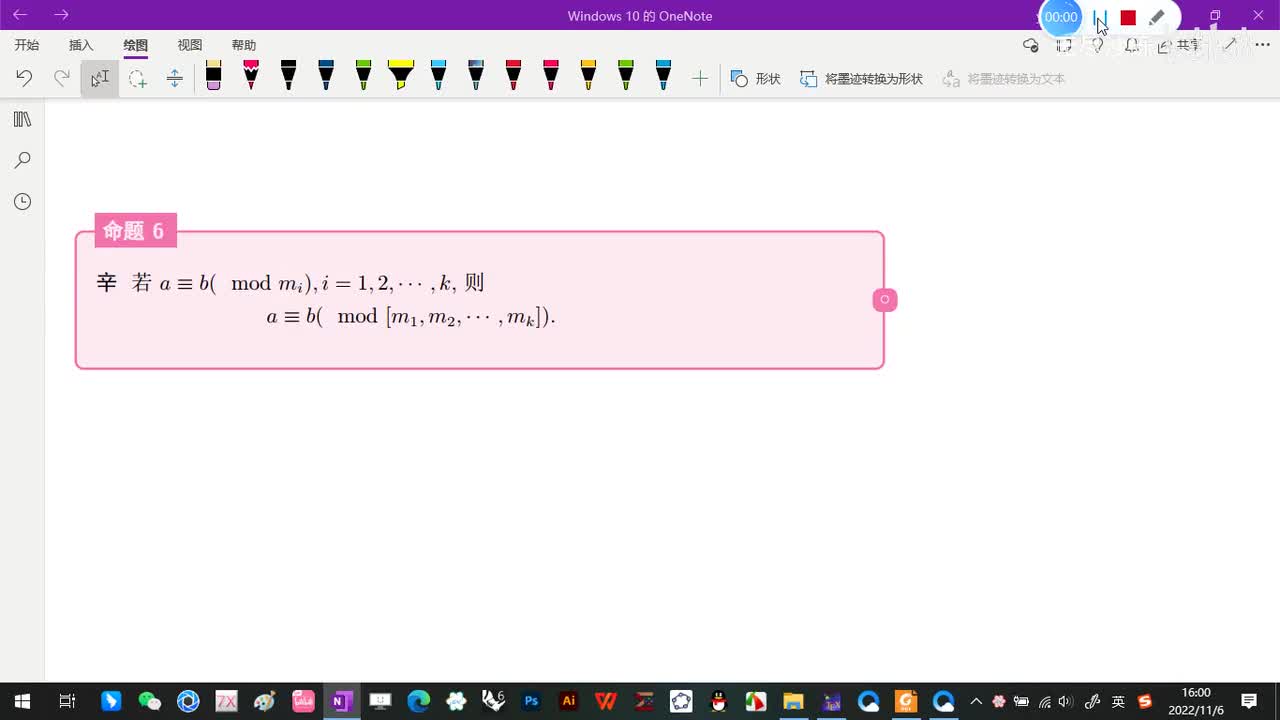Open the 视图 tab
Screen dimensions: 1280x720
tap(189, 45)
